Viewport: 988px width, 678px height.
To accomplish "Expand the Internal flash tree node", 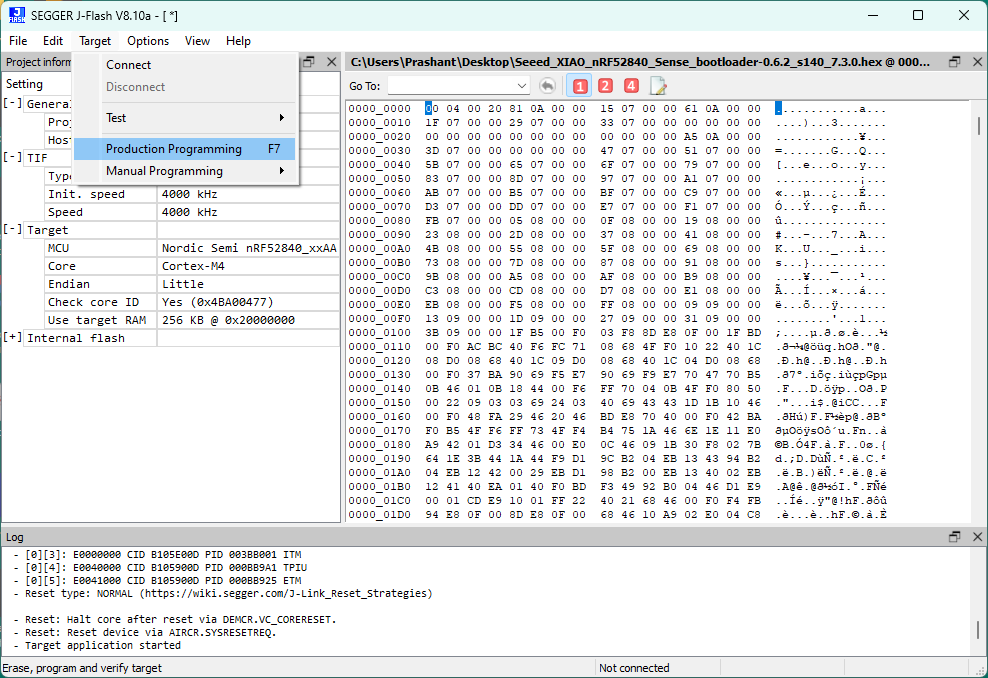I will [x=13, y=337].
